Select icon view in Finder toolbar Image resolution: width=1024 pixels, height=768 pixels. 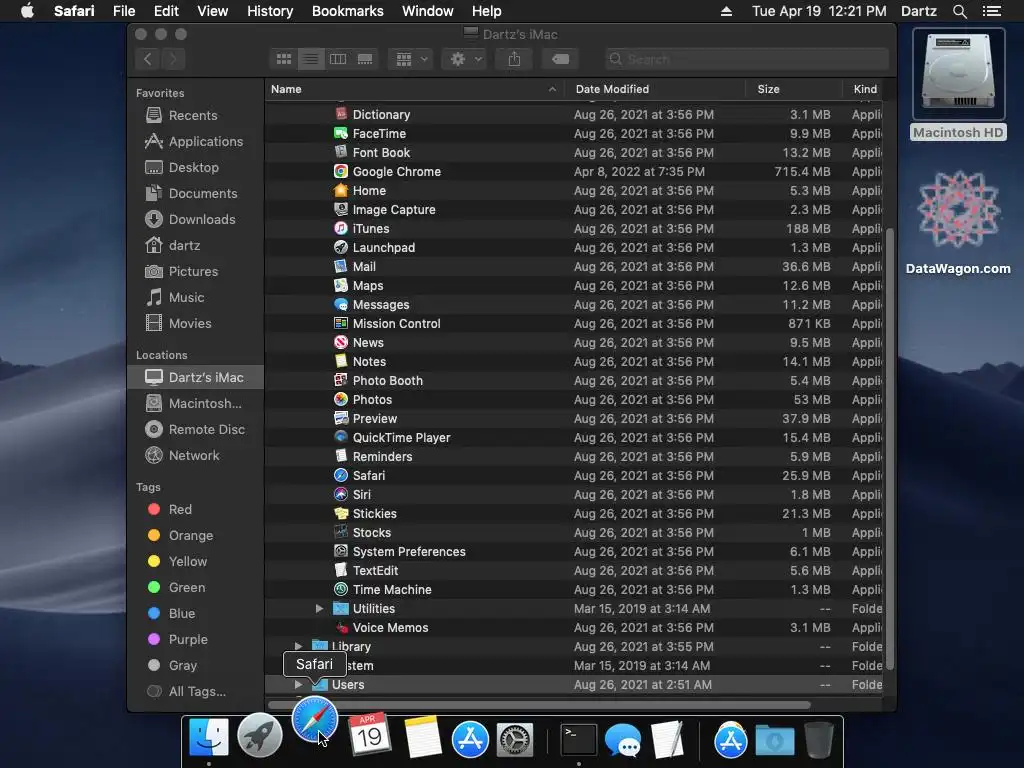pyautogui.click(x=283, y=59)
